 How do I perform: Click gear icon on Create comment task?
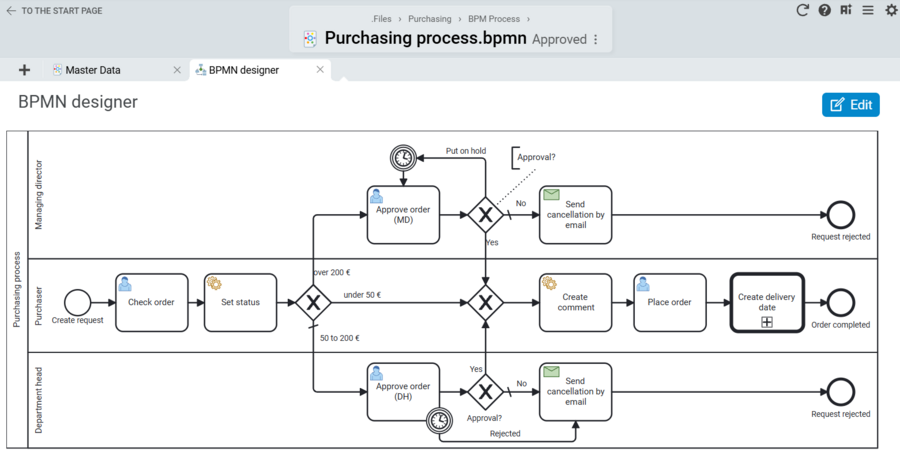(549, 283)
